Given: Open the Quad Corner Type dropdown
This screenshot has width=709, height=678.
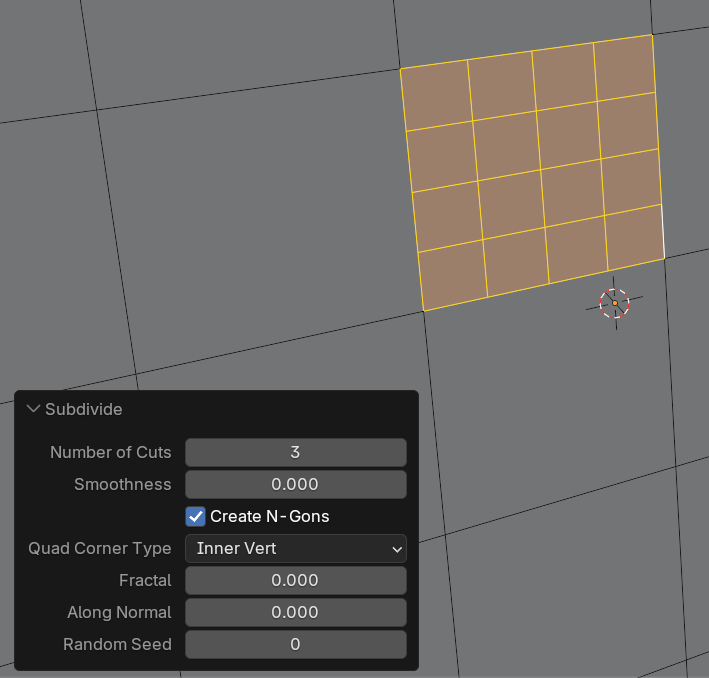Looking at the screenshot, I should click(296, 549).
